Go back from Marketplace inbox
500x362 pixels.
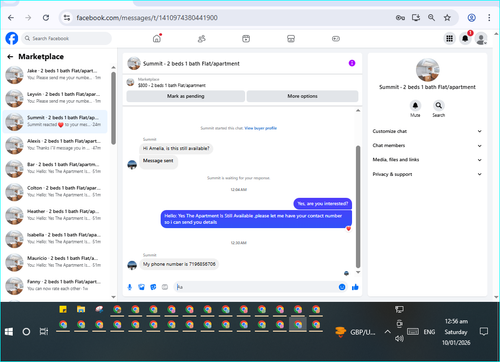(10, 57)
